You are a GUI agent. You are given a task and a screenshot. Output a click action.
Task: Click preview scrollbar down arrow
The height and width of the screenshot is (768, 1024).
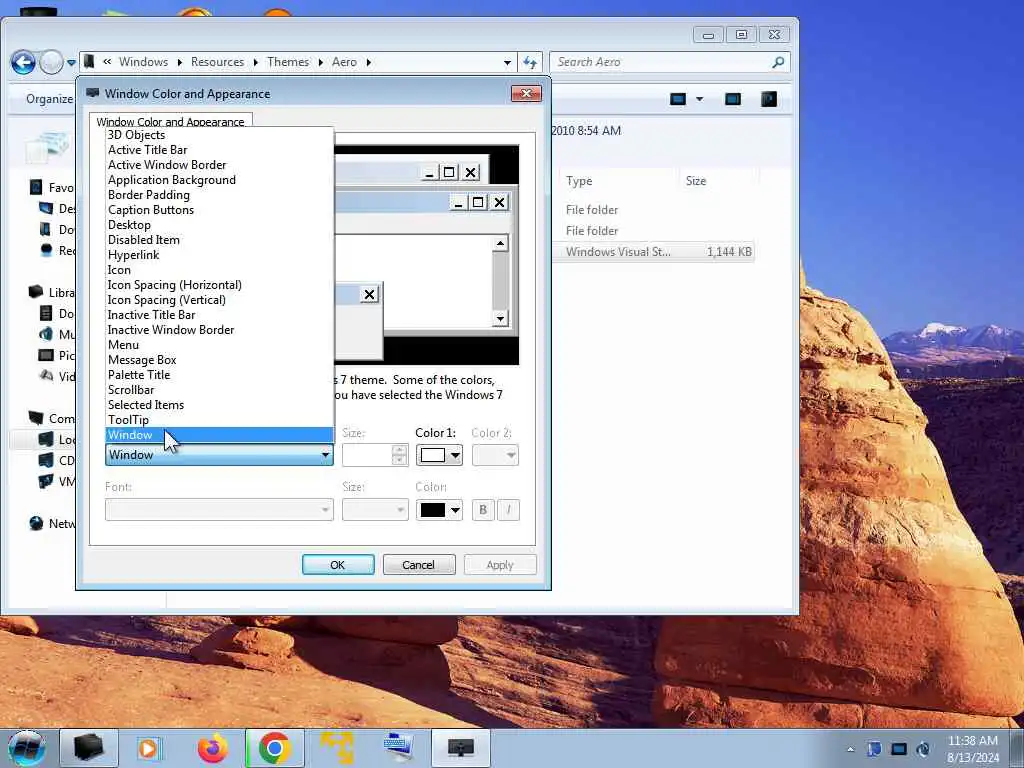[500, 319]
